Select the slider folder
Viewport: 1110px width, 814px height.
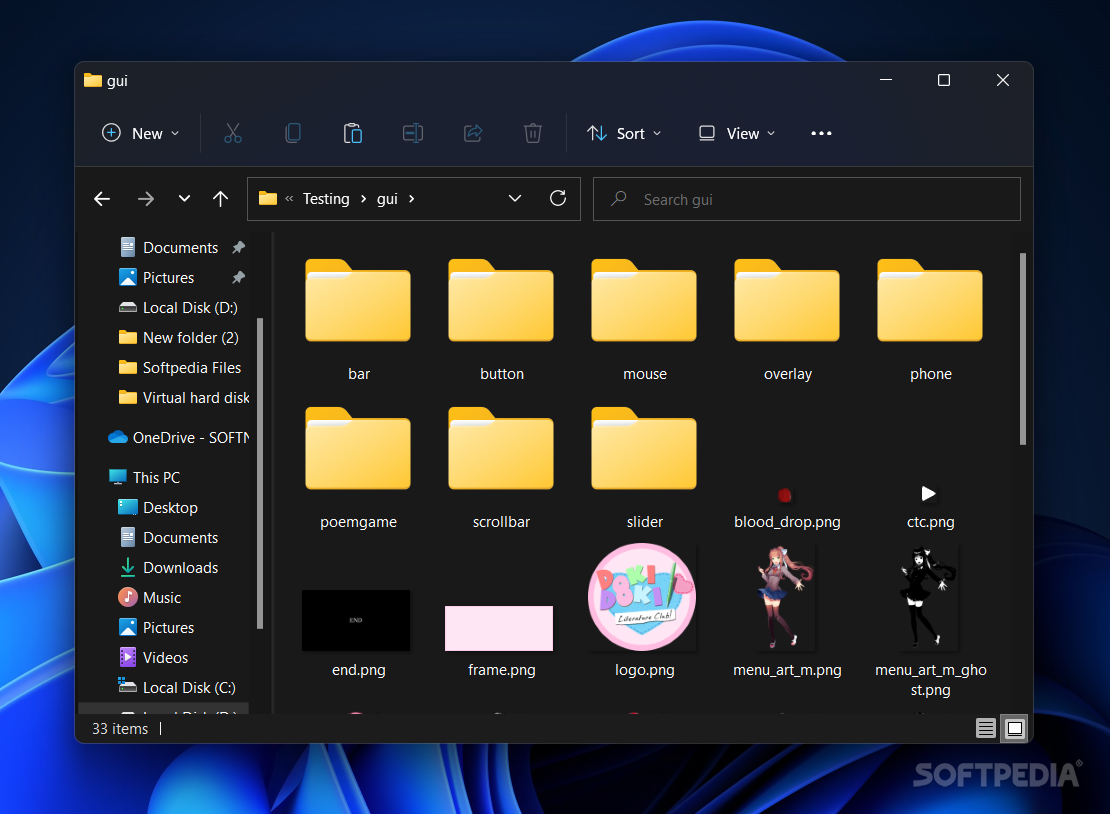tap(644, 469)
